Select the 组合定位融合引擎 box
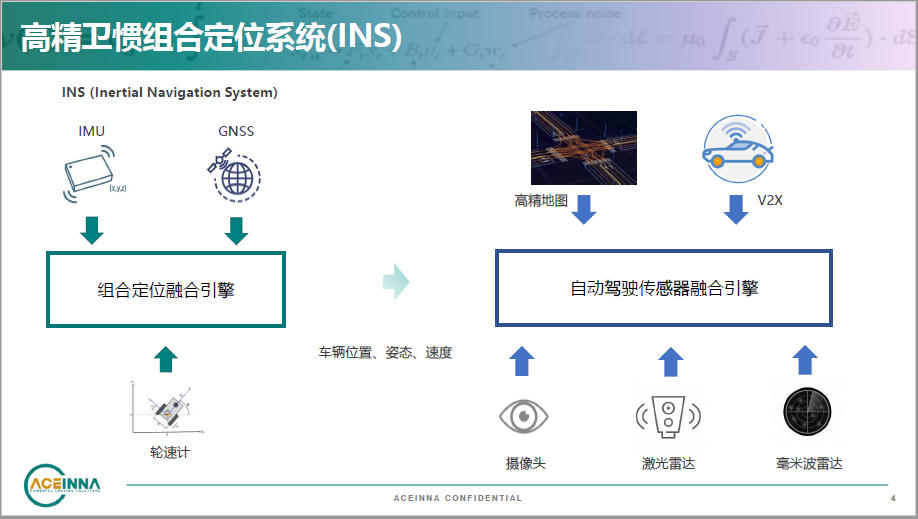918x519 pixels. click(166, 289)
